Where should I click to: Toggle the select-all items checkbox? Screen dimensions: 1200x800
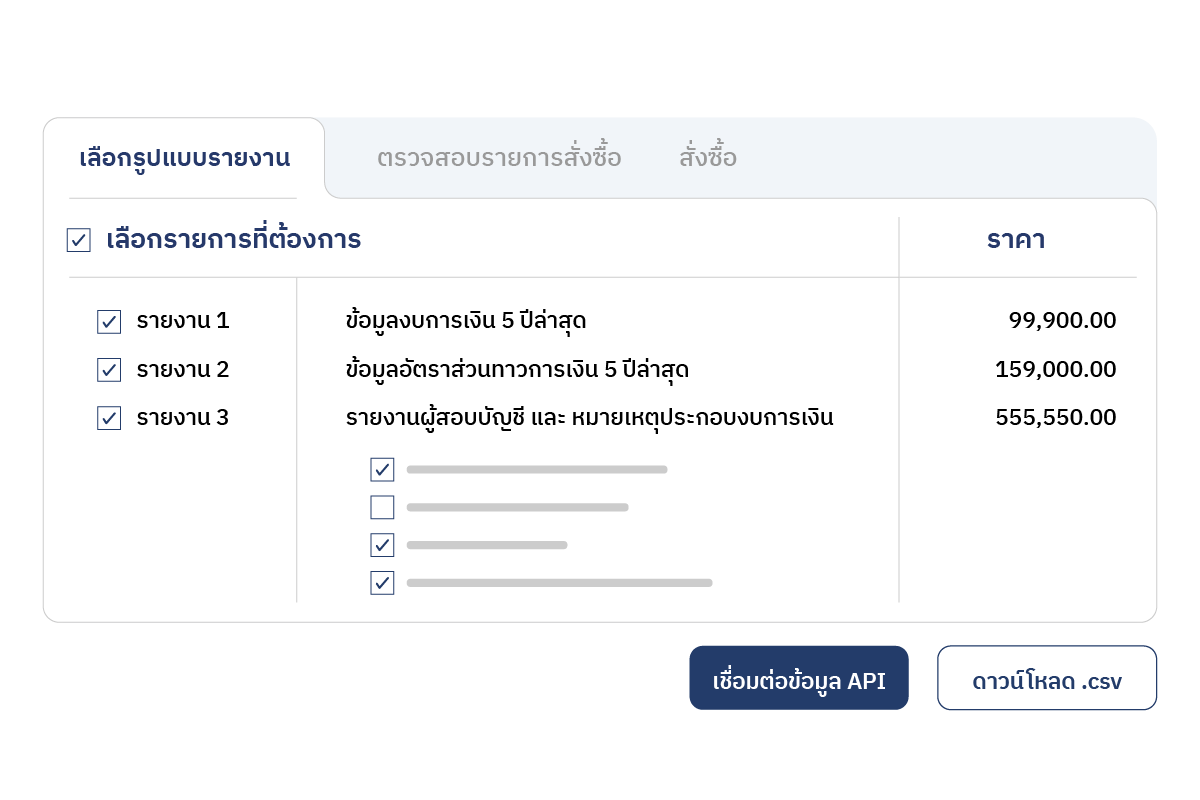79,241
